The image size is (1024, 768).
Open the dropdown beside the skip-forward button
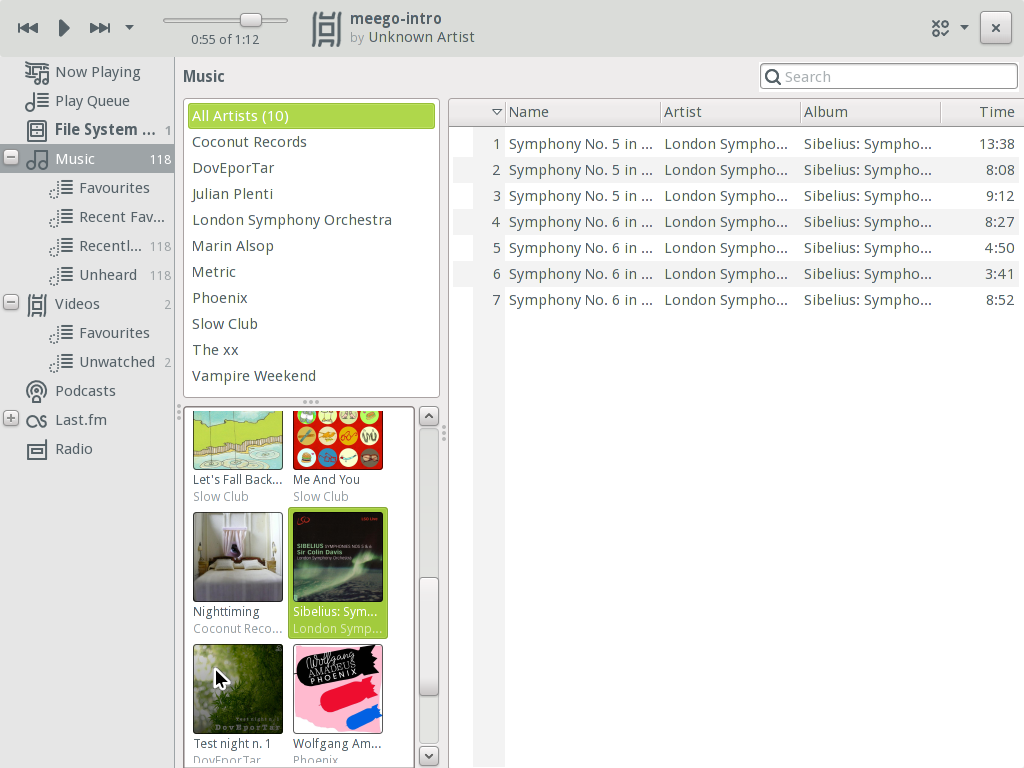point(128,27)
